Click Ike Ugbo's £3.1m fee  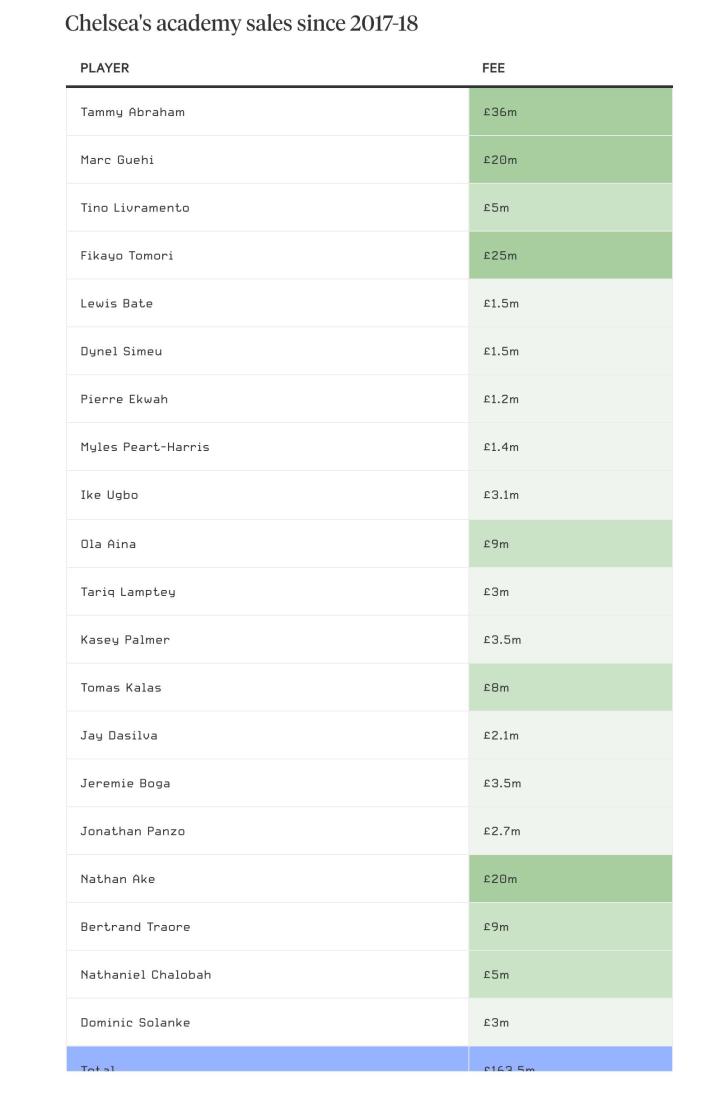501,495
